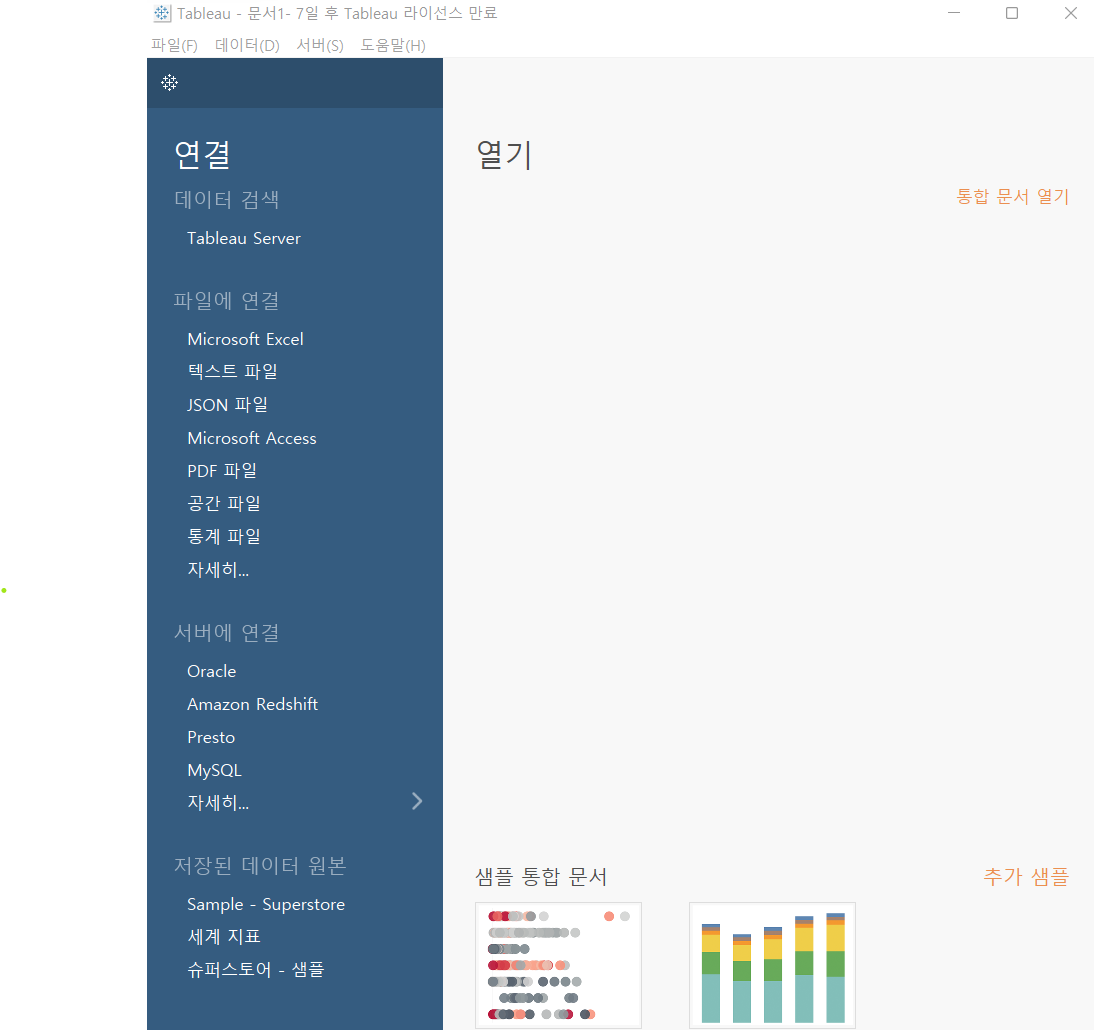Image resolution: width=1094 pixels, height=1030 pixels.
Task: Open the 파일(F) menu
Action: [174, 45]
